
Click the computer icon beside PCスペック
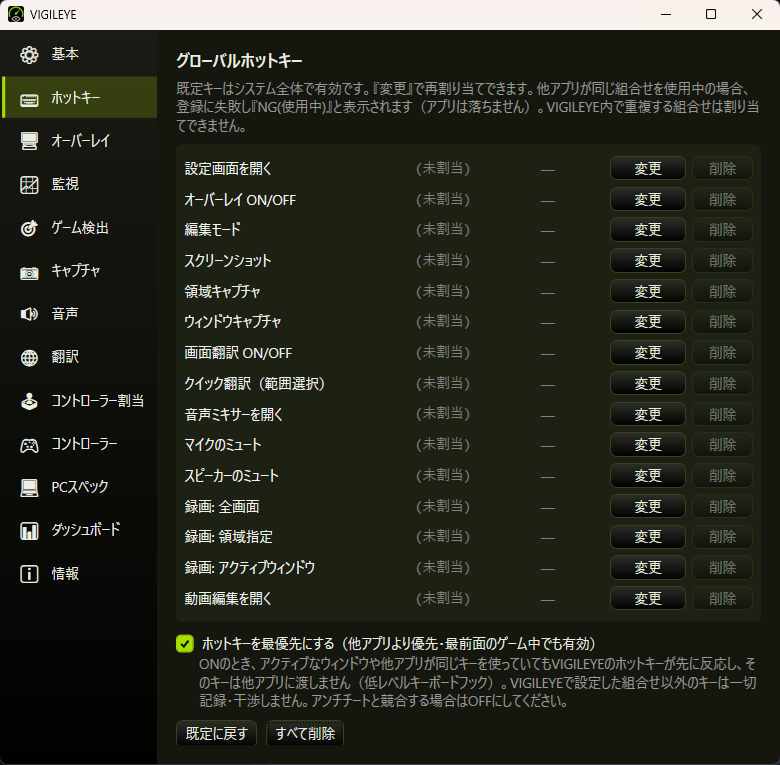point(29,487)
